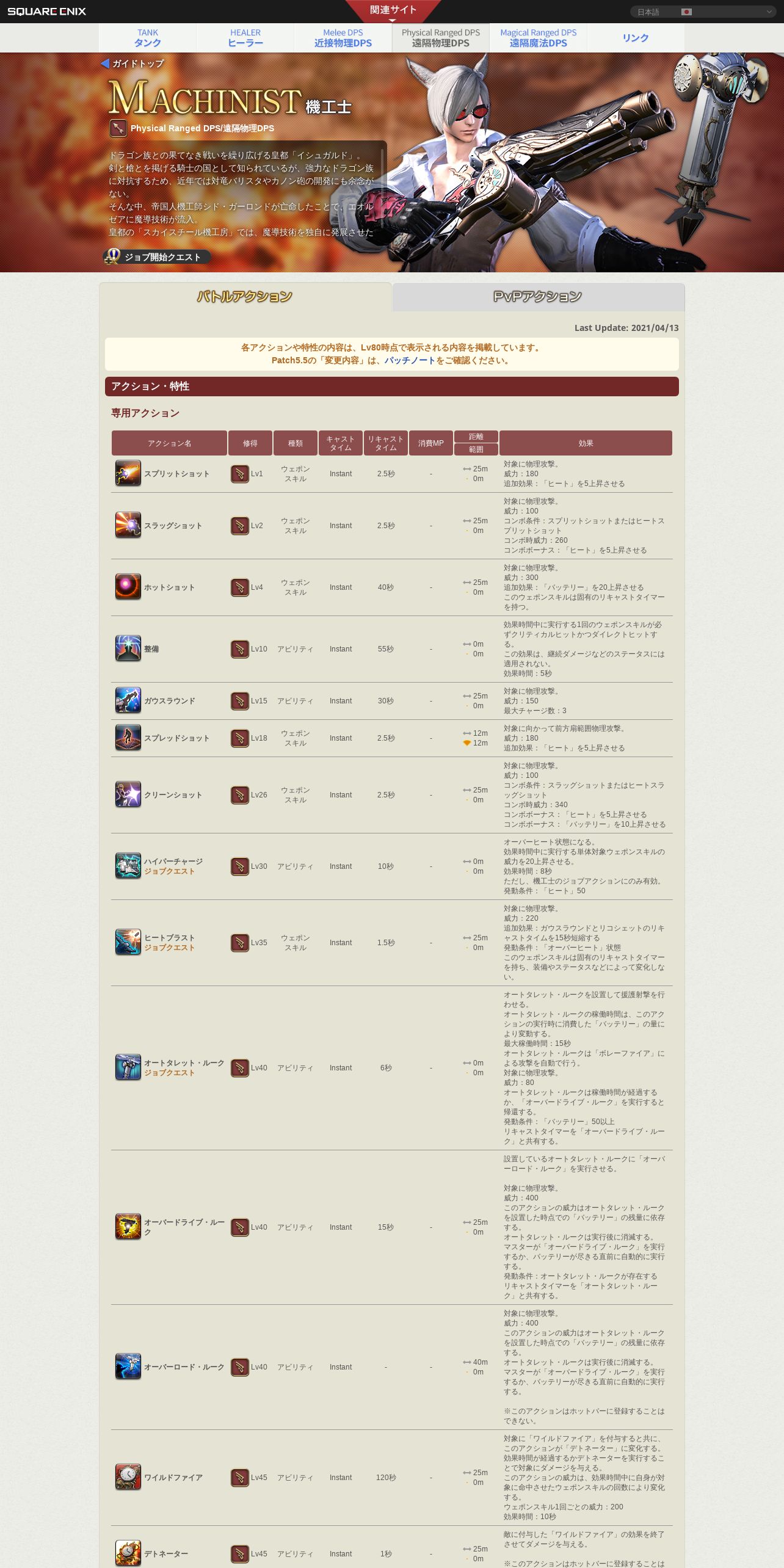784x1568 pixels.
Task: Open the HEALER ヒーラー tab
Action: [x=245, y=38]
